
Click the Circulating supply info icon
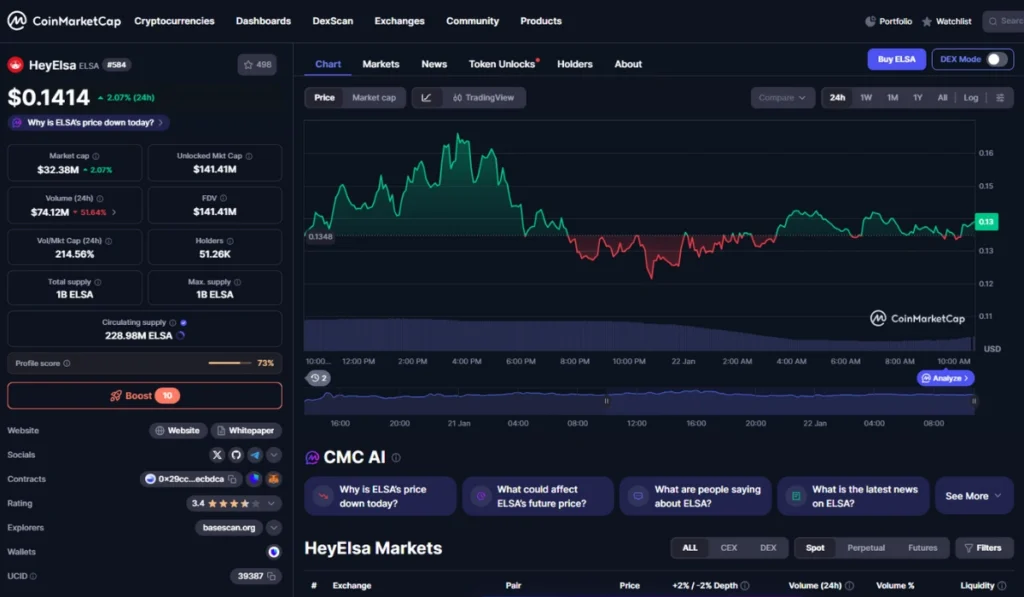172,323
